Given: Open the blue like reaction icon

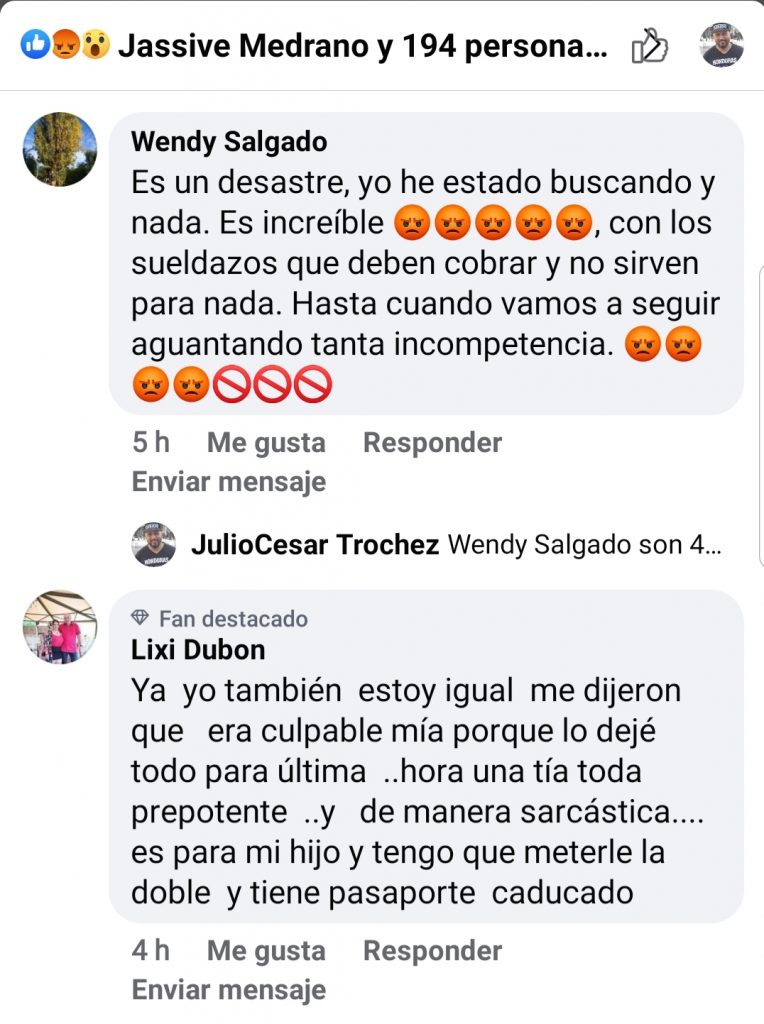Looking at the screenshot, I should point(35,45).
